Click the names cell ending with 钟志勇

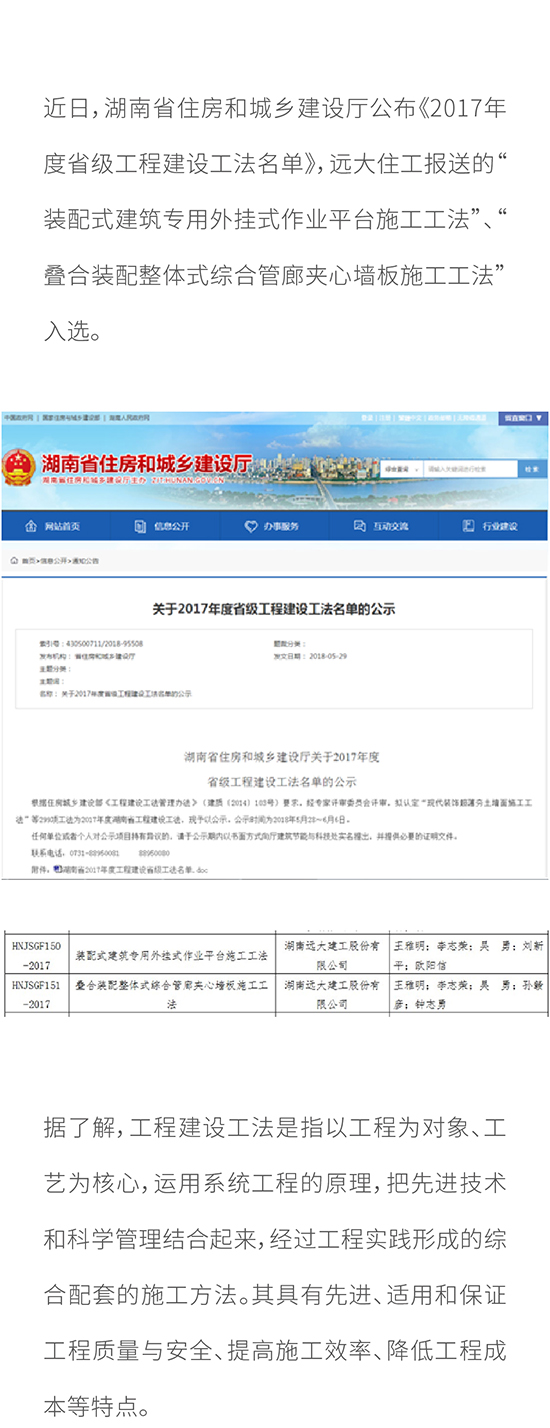coord(469,993)
